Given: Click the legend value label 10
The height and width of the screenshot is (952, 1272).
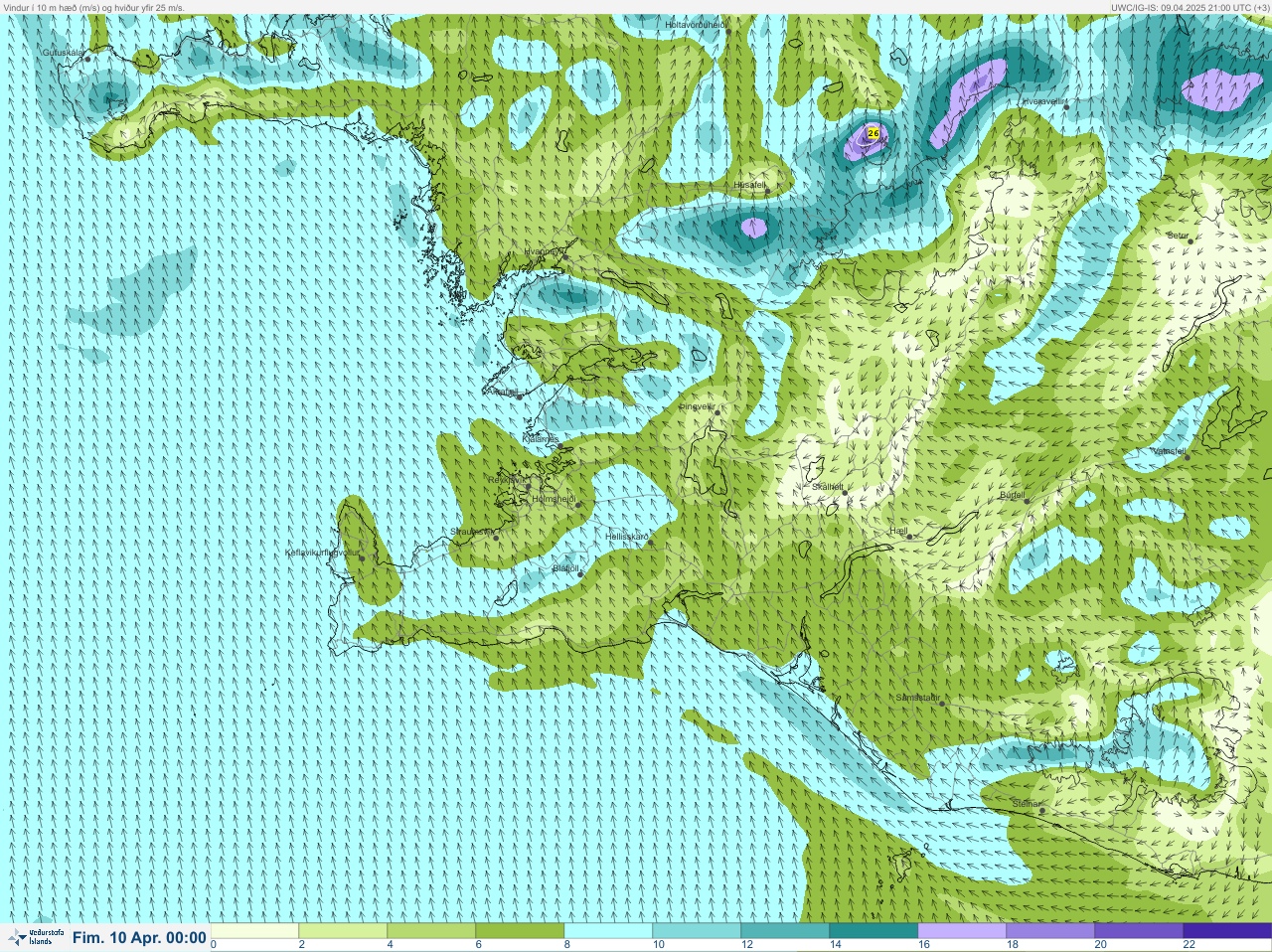Looking at the screenshot, I should point(659,945).
